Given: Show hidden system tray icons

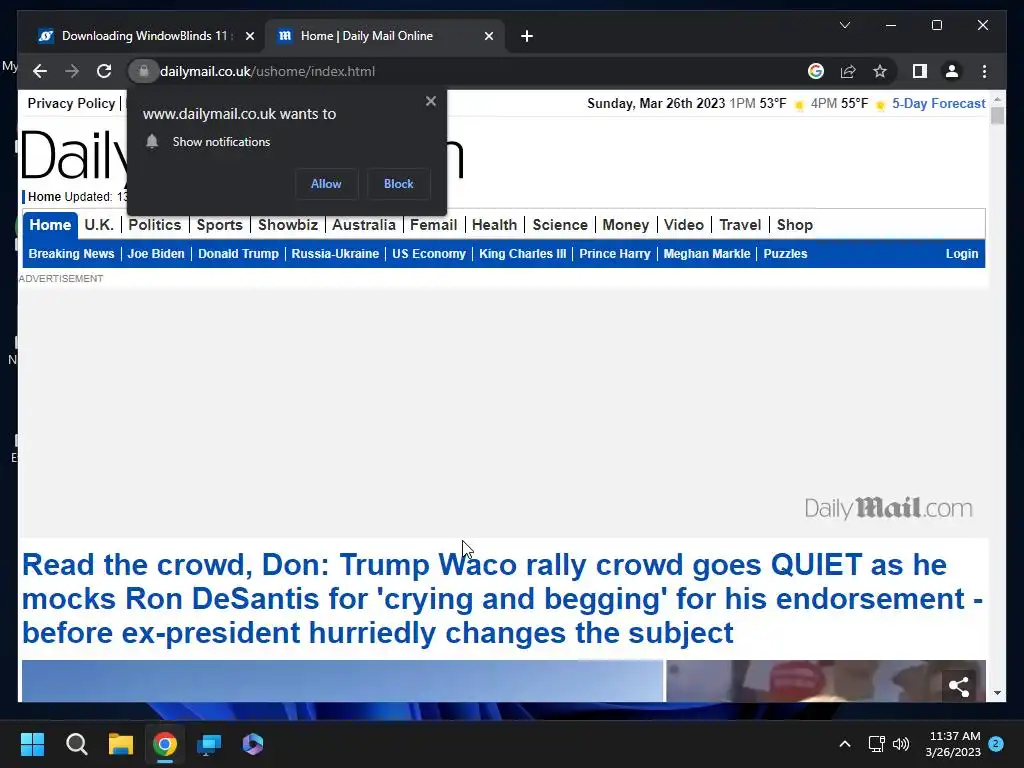Looking at the screenshot, I should [844, 744].
